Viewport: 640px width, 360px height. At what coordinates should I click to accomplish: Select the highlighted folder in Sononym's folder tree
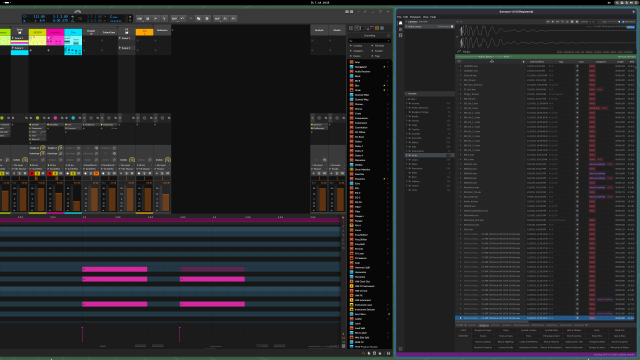[x=430, y=156]
